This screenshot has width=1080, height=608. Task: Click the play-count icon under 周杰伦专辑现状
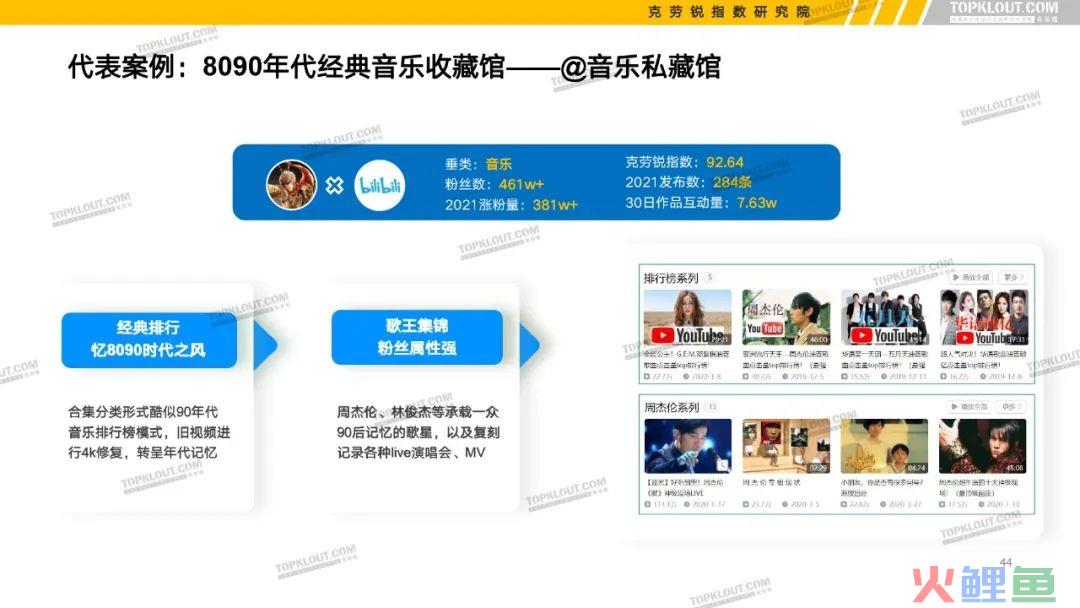point(746,505)
